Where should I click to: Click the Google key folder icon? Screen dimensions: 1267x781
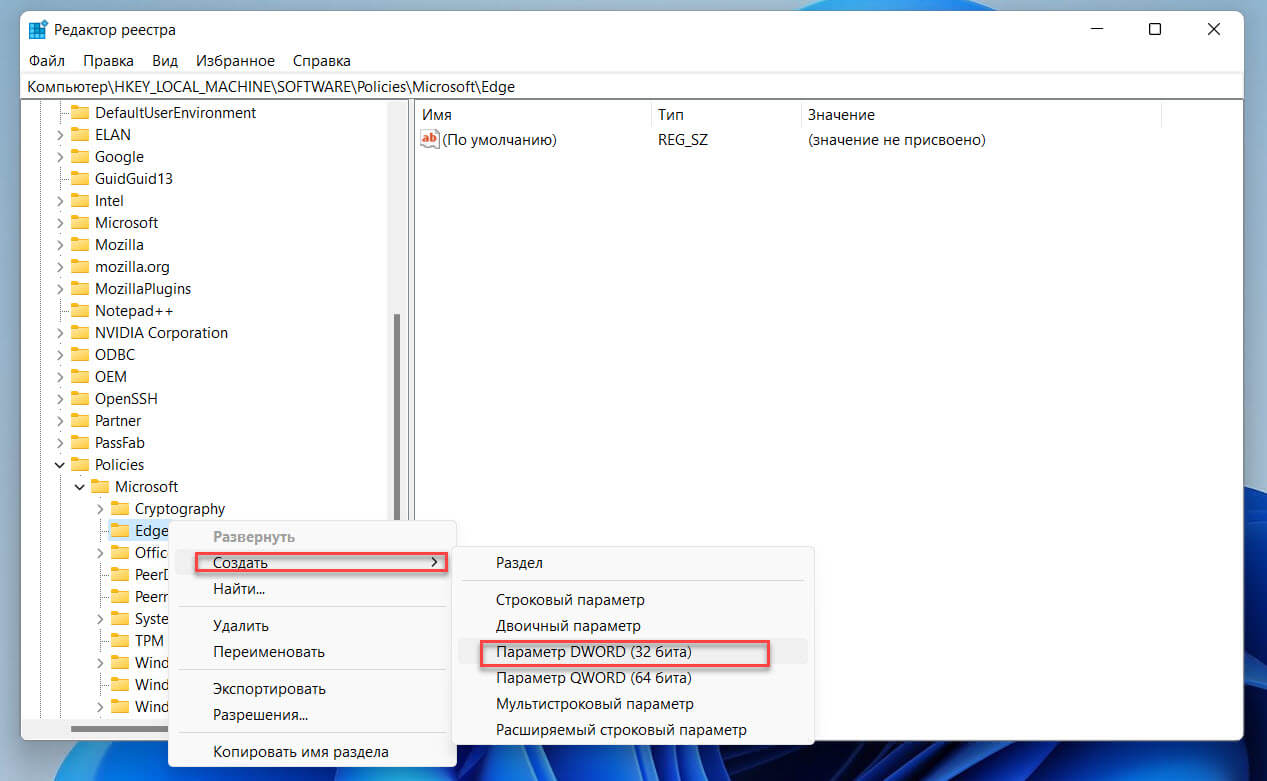coord(80,157)
